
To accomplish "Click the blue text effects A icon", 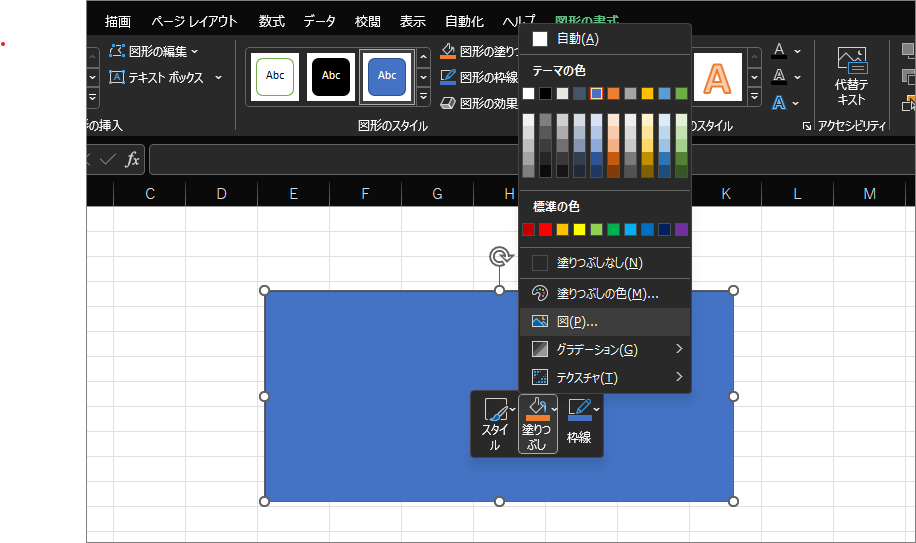I will pos(779,103).
